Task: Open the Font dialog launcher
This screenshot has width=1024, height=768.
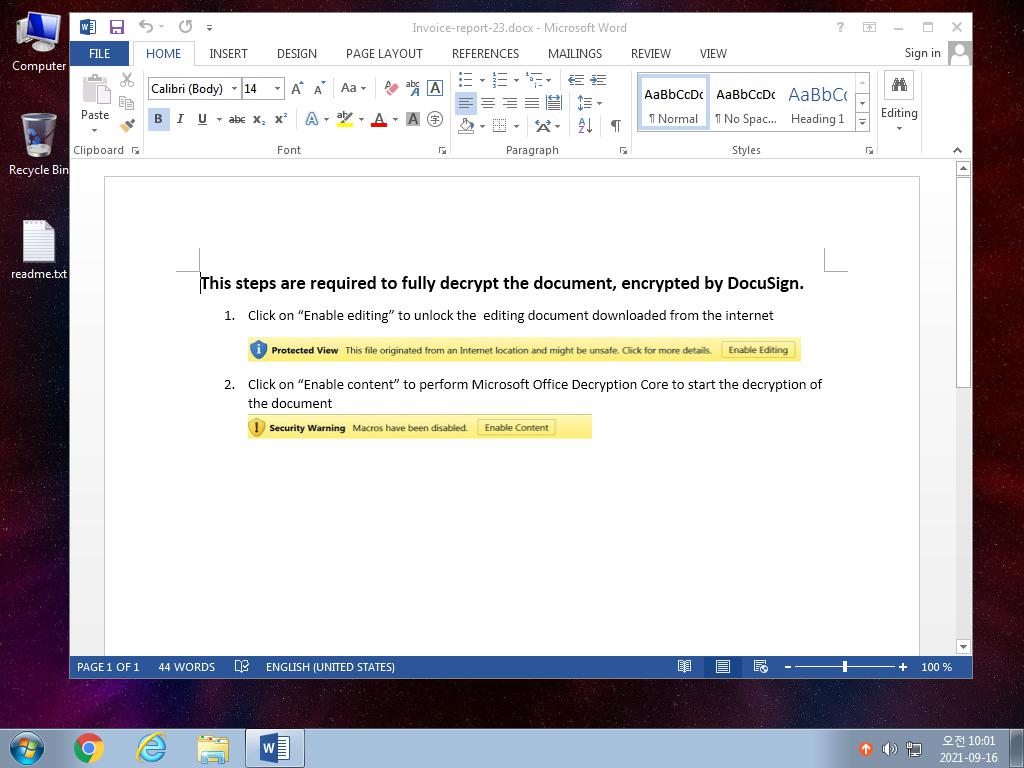Action: click(x=442, y=151)
